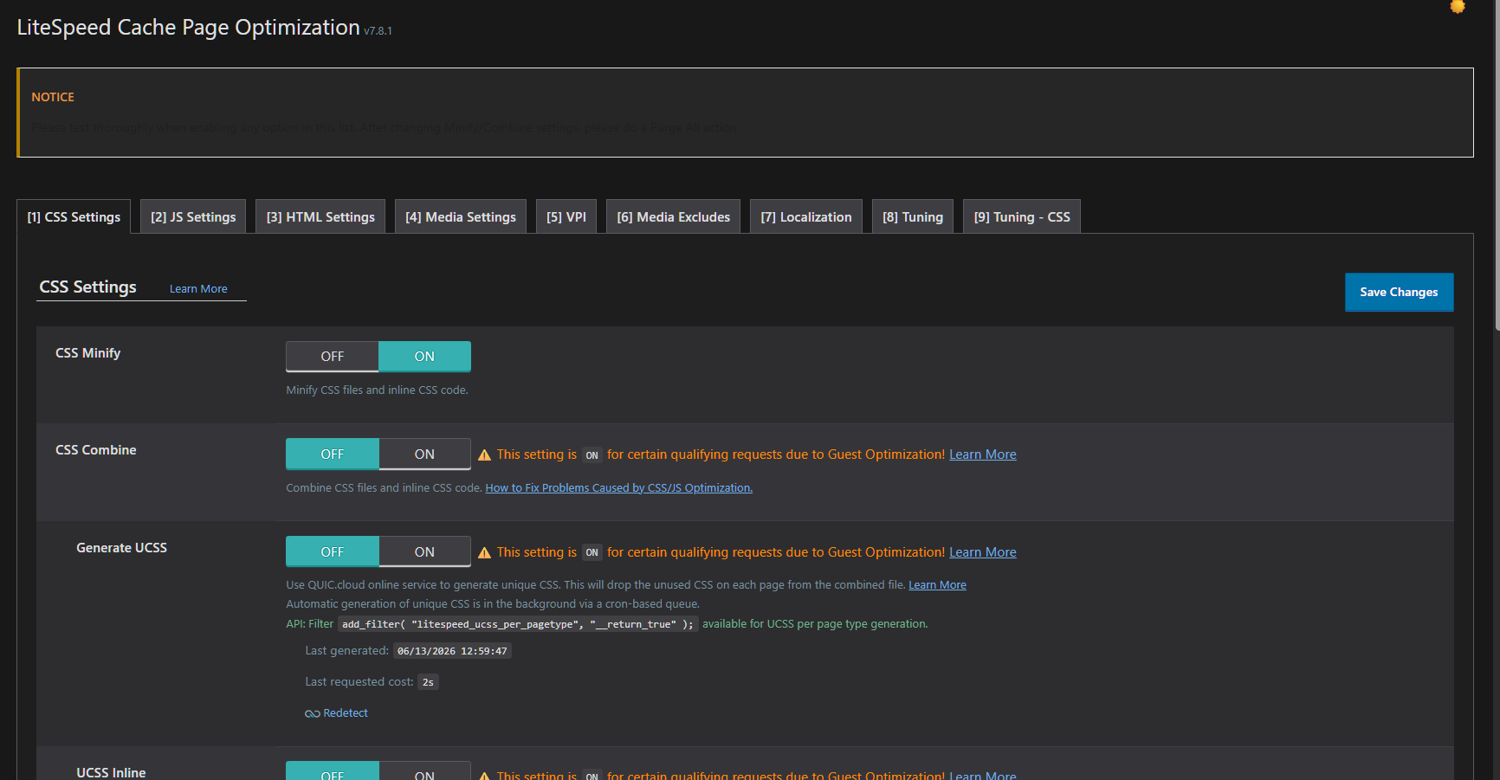Click the ON badge in Generate UCSS warning
The image size is (1500, 780).
click(x=592, y=553)
